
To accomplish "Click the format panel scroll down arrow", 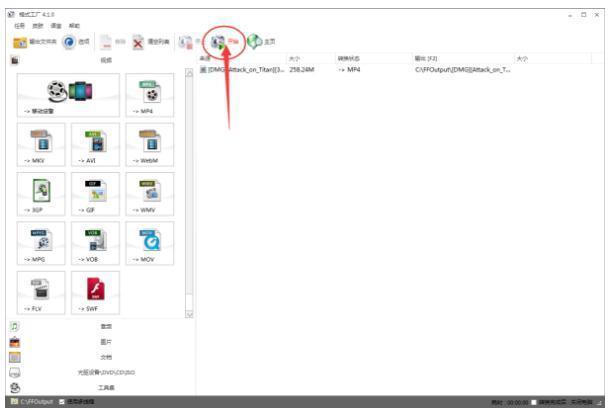I will coord(189,314).
